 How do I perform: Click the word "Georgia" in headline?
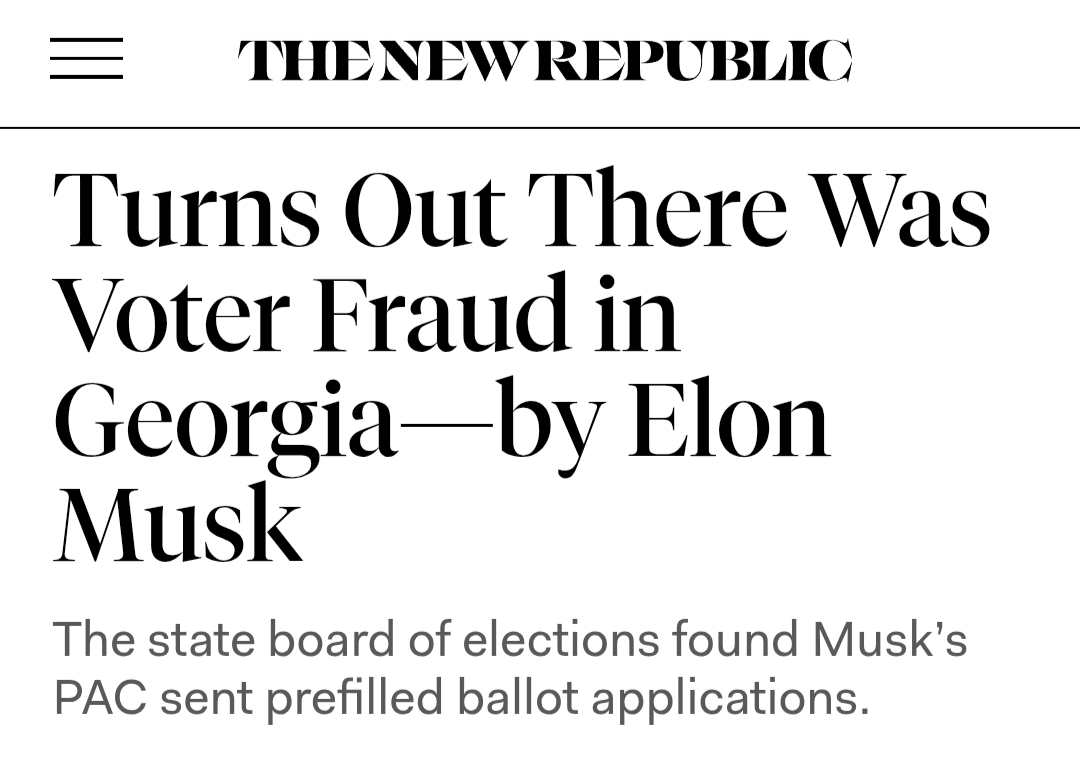pos(226,420)
